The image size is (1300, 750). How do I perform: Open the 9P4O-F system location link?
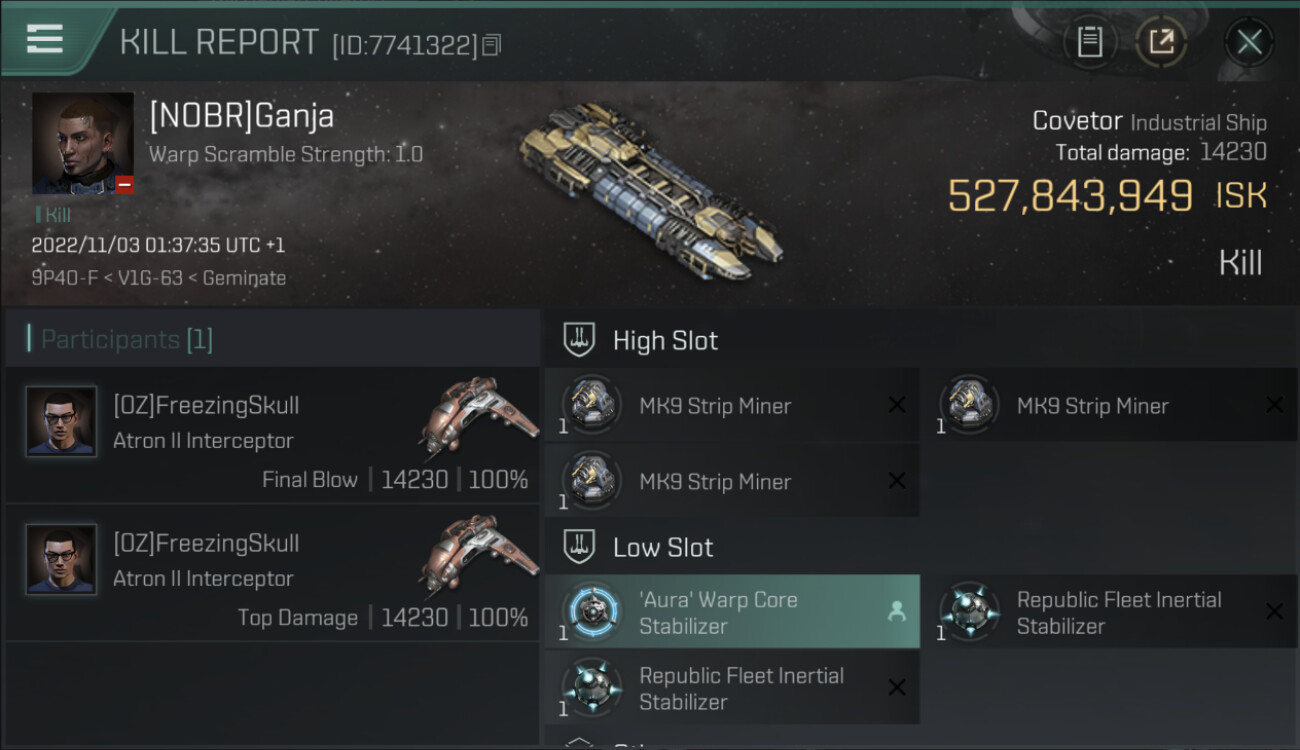click(x=65, y=278)
